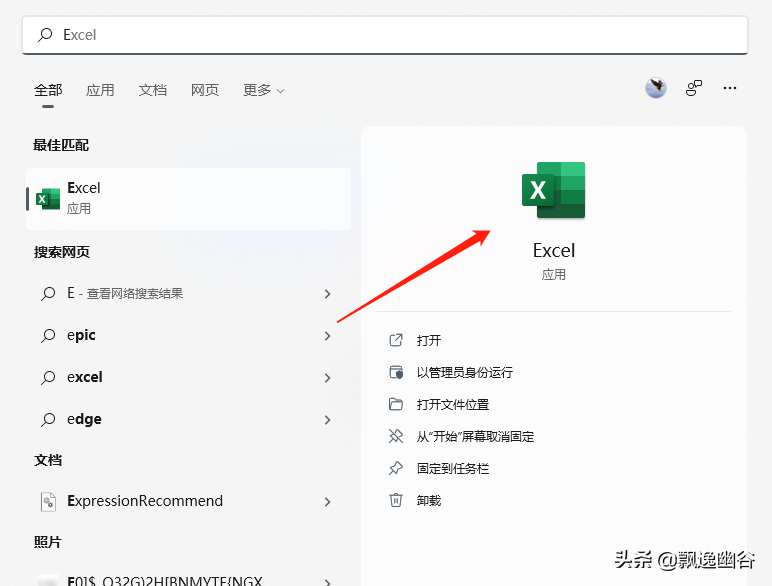Choose 打开文件位置
Screen dimensions: 772x586
453,404
